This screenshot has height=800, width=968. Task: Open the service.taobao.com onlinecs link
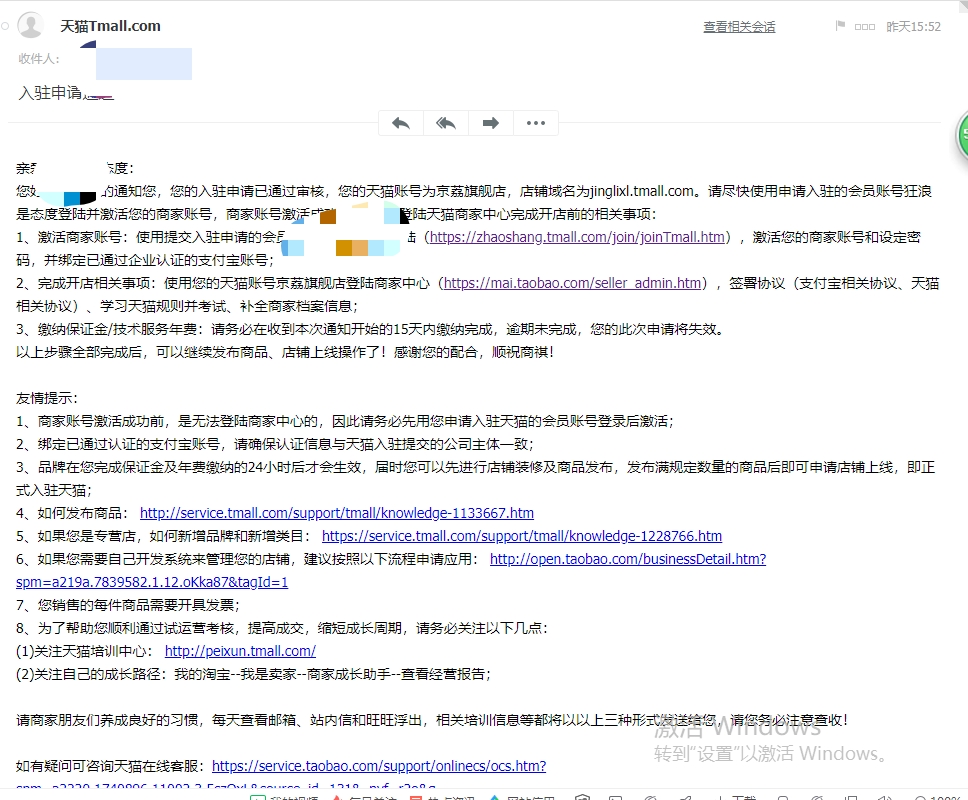tap(379, 766)
